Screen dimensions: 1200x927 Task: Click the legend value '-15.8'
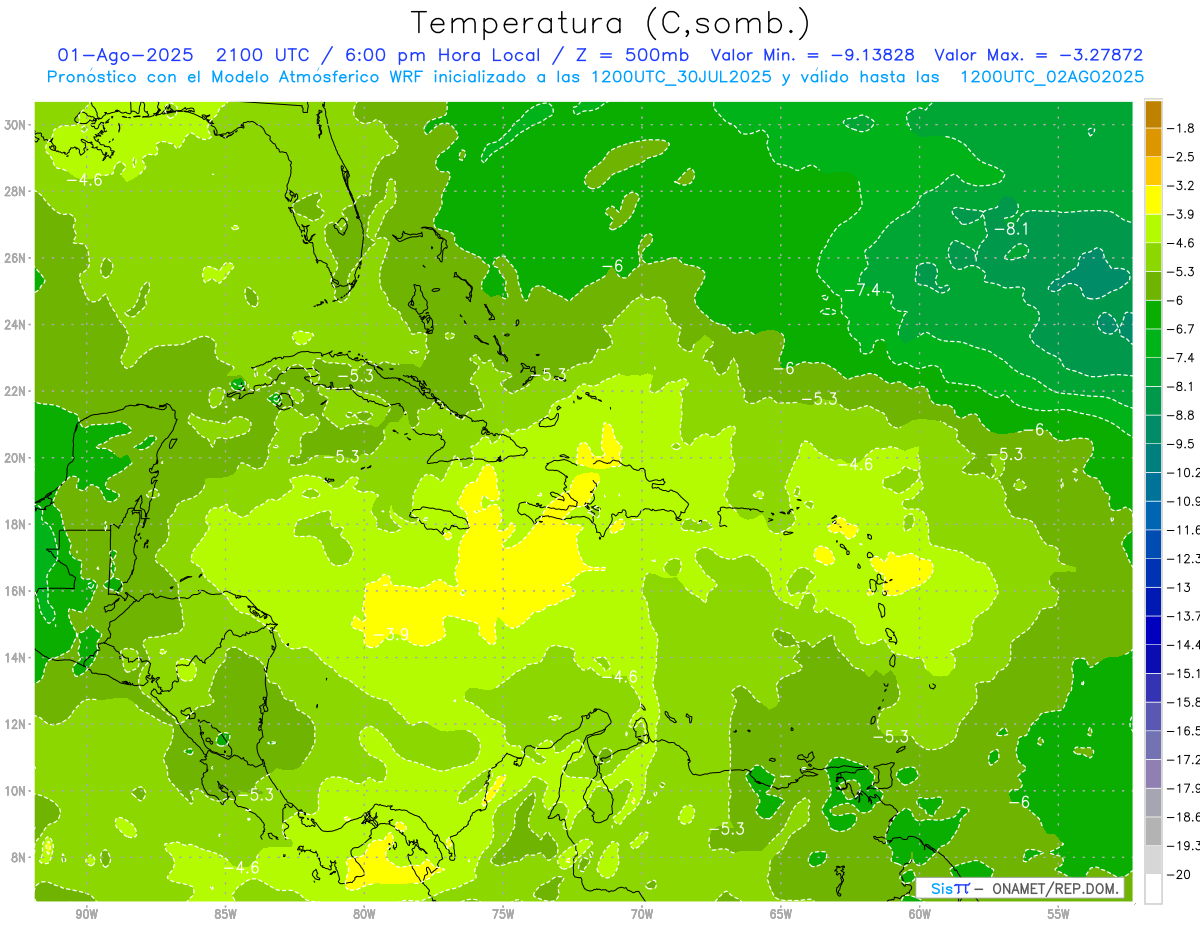[x=1183, y=702]
